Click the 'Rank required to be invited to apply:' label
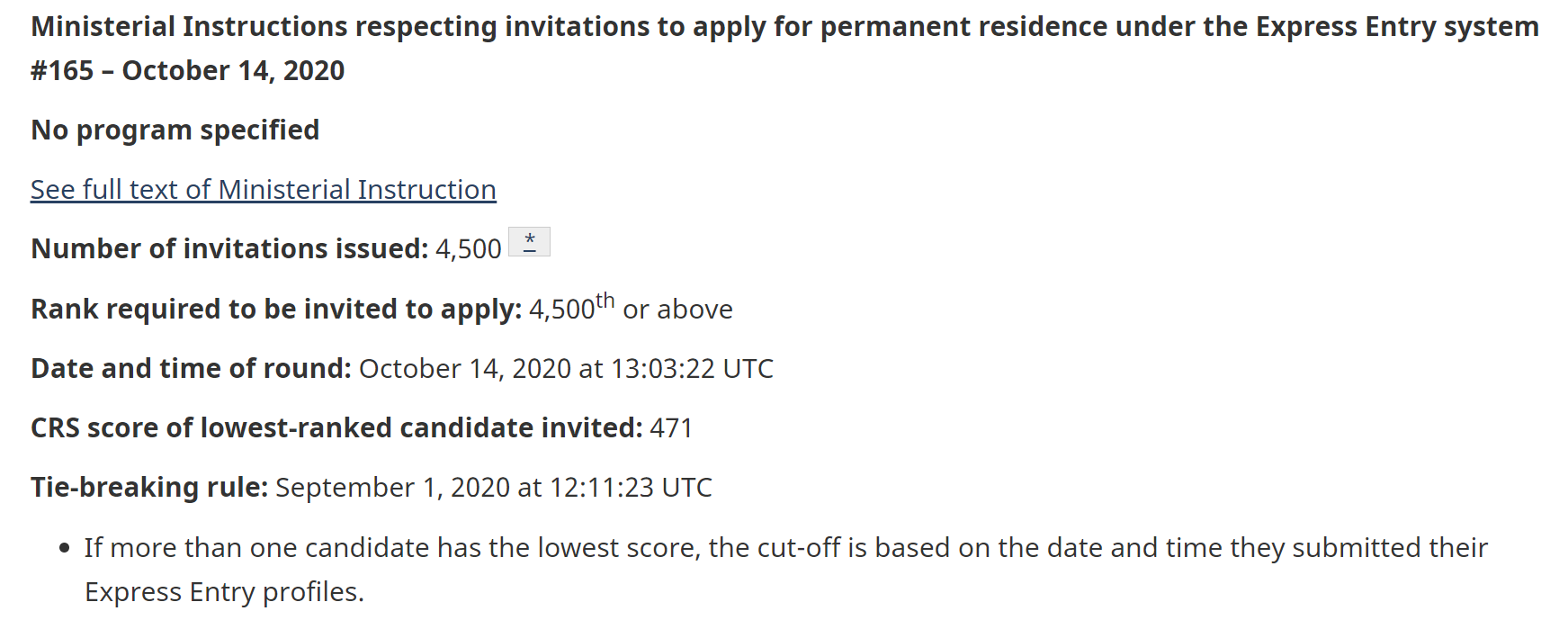This screenshot has width=1568, height=638. [x=276, y=310]
